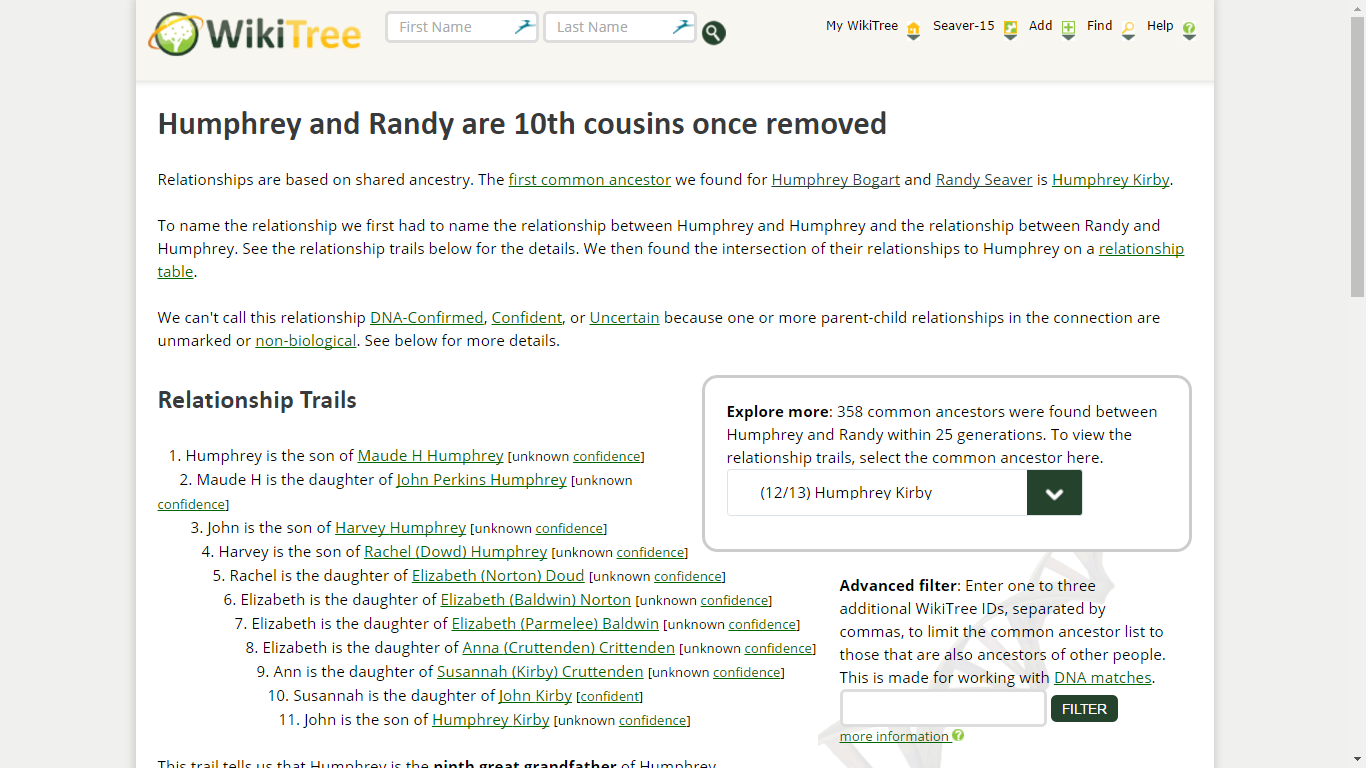Expand the common ancestor dropdown arrow
This screenshot has width=1366, height=768.
tap(1054, 493)
